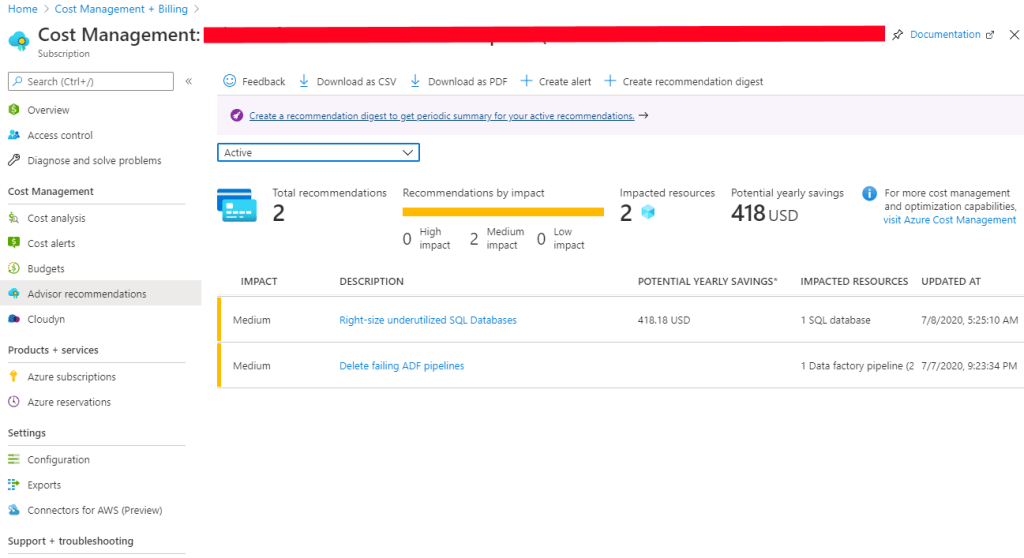Image resolution: width=1024 pixels, height=558 pixels.
Task: Click the Download as PDF icon
Action: click(415, 81)
